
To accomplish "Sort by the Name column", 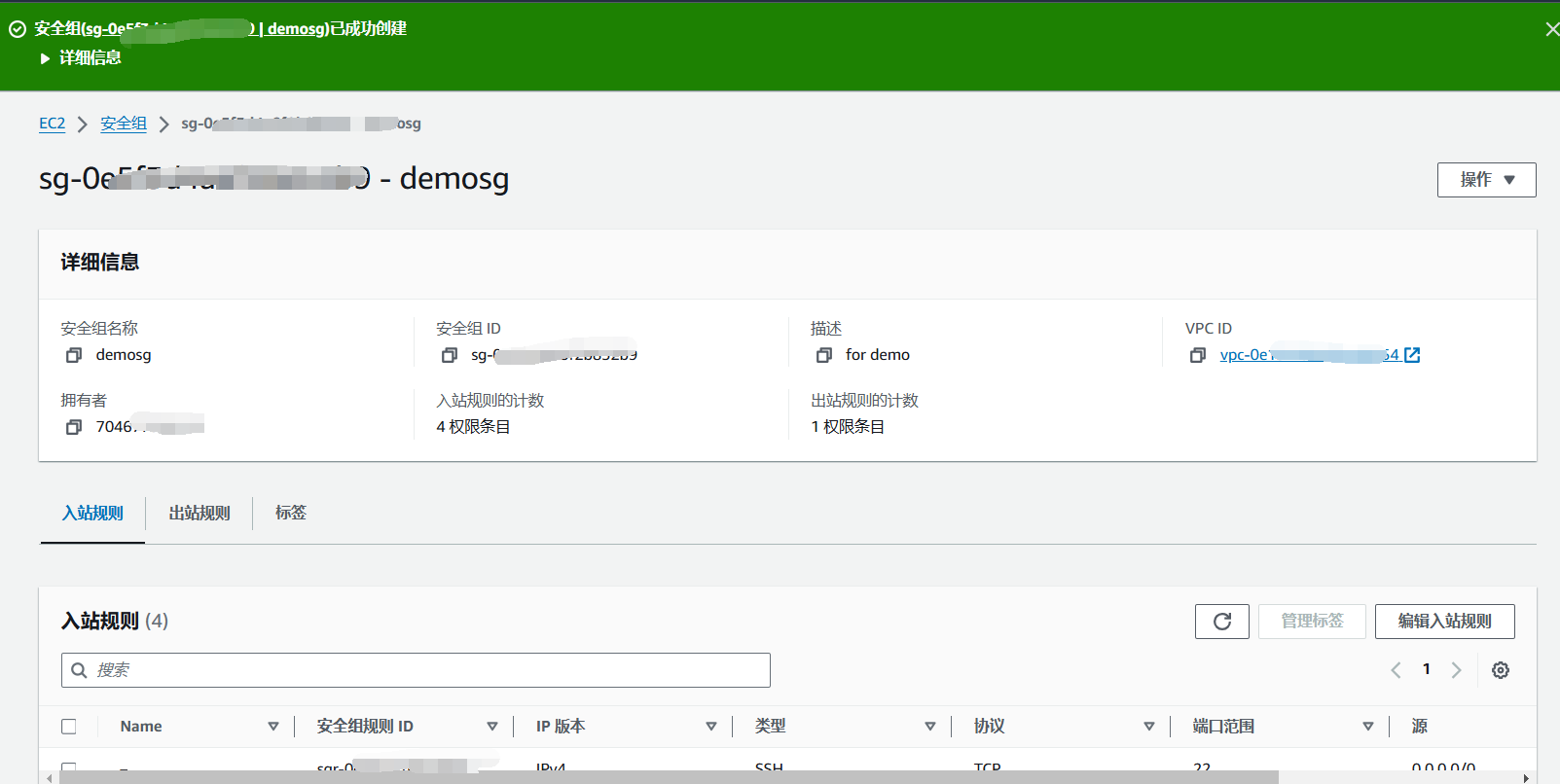I will click(273, 727).
